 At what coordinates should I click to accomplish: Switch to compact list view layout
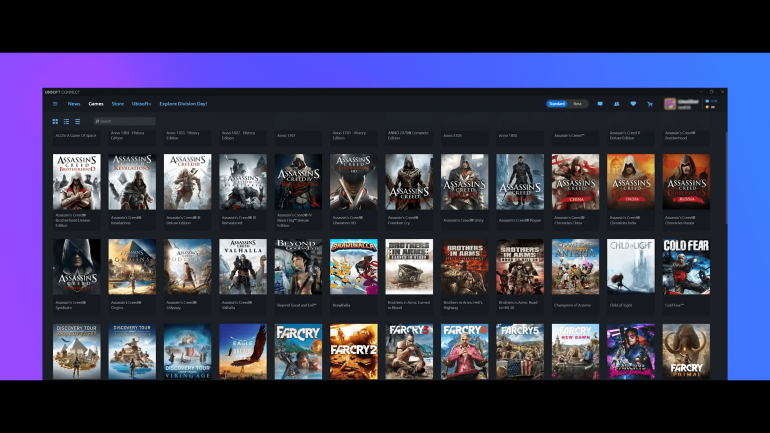coord(78,121)
